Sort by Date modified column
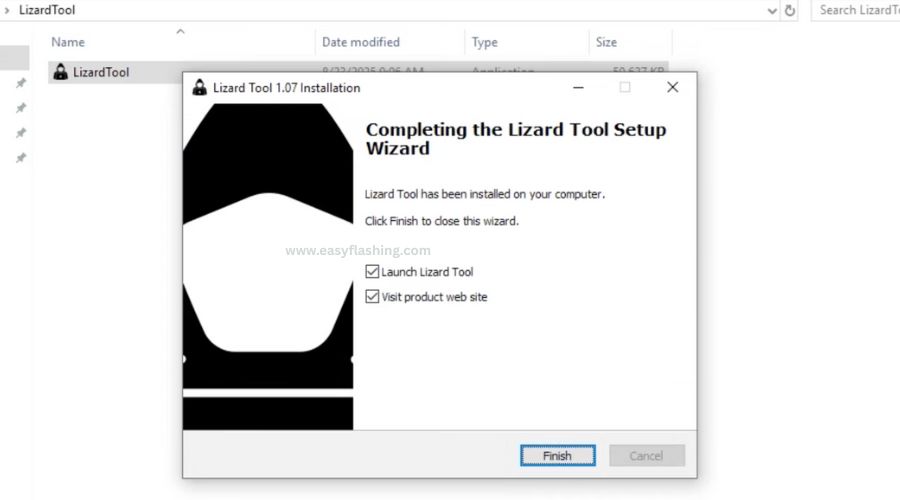 pyautogui.click(x=360, y=42)
